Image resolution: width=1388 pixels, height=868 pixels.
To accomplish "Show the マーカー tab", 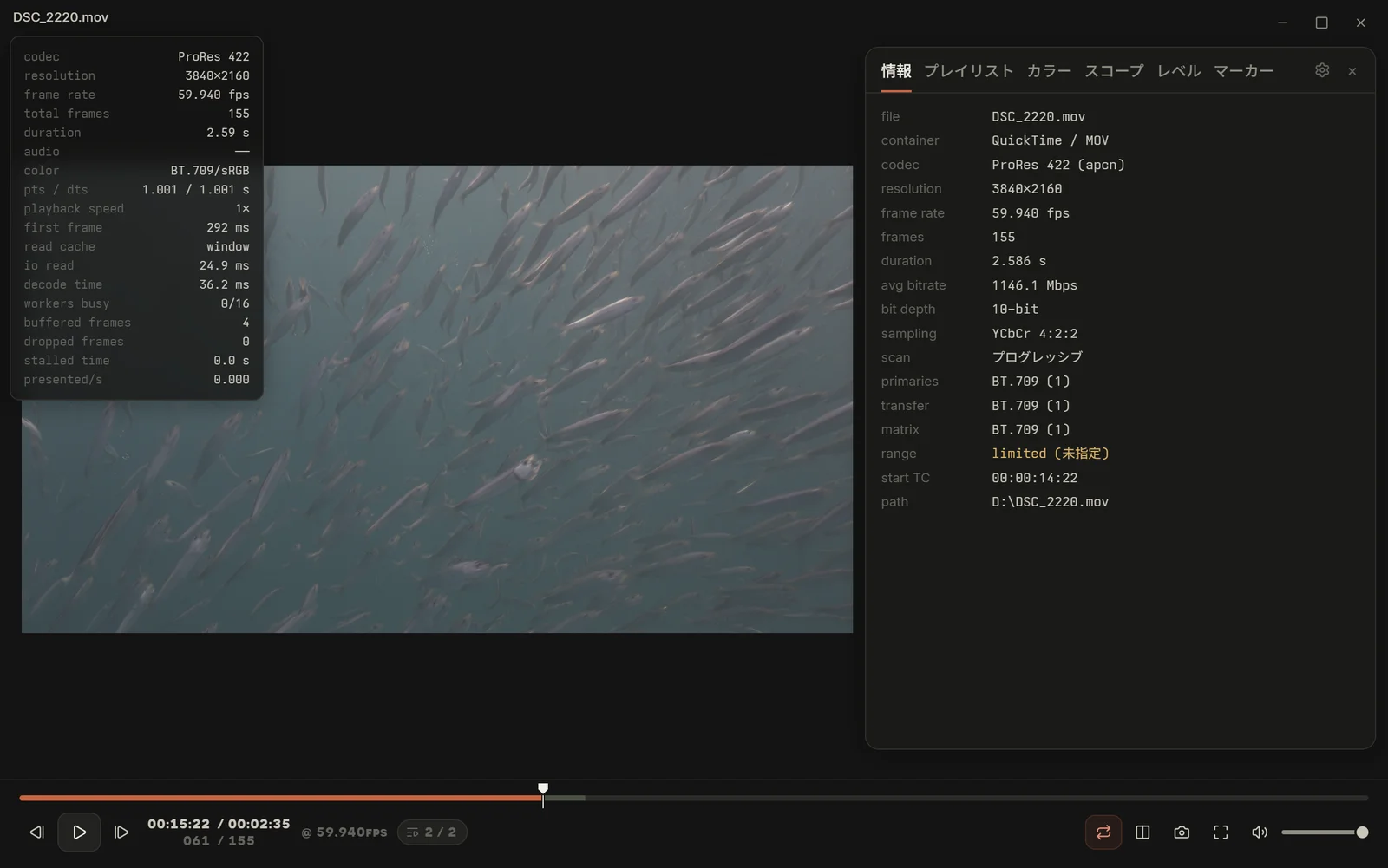I will click(x=1243, y=71).
